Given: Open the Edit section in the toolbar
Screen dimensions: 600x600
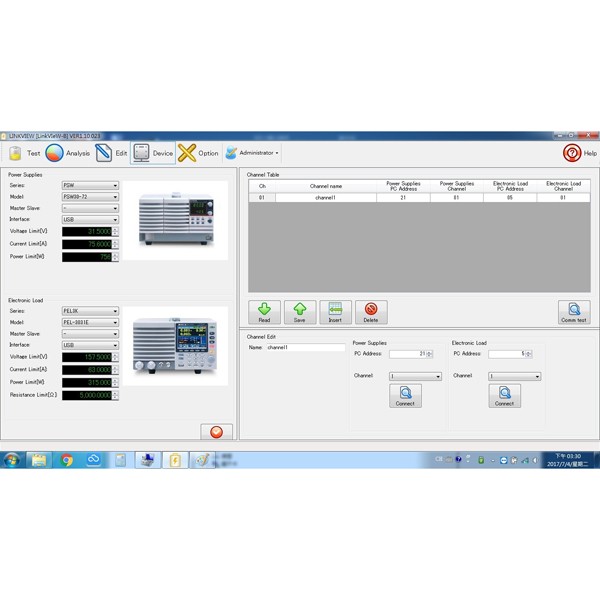Looking at the screenshot, I should point(111,153).
